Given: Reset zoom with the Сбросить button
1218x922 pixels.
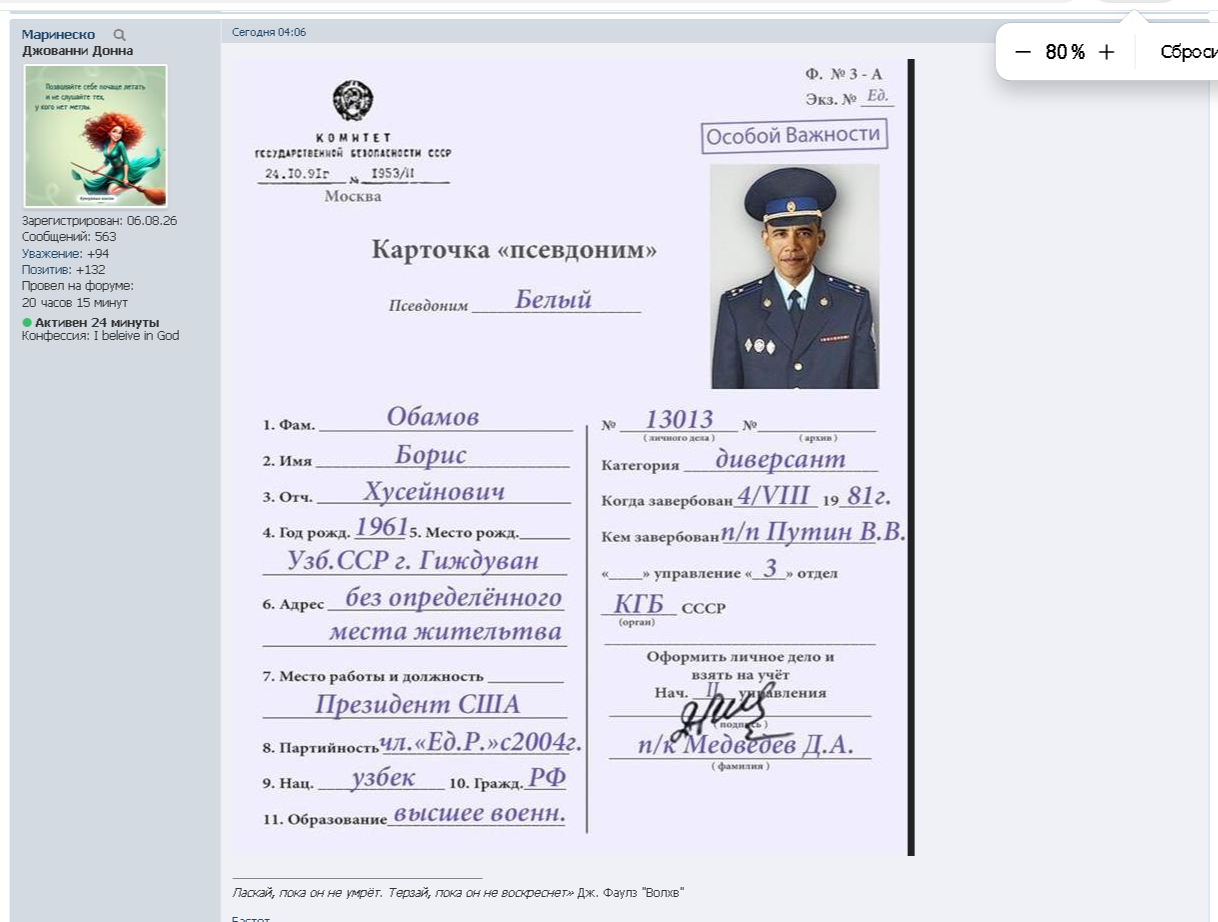Looking at the screenshot, I should point(1188,53).
